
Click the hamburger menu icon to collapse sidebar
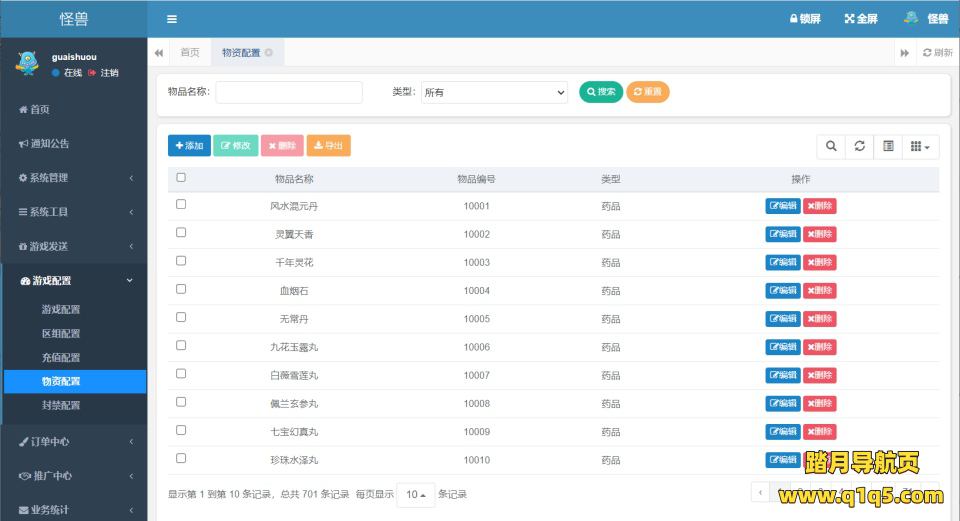click(x=172, y=19)
